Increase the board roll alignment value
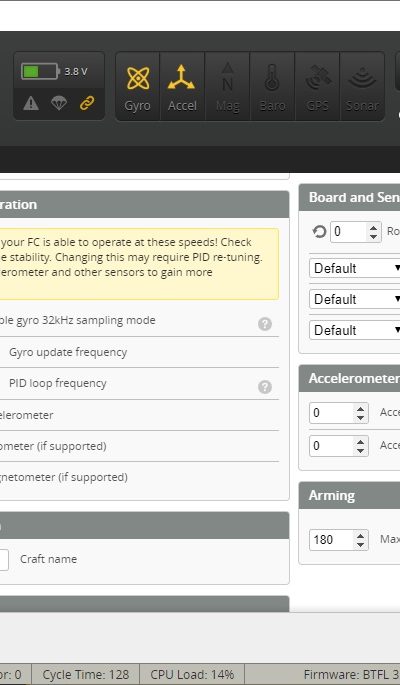 pyautogui.click(x=373, y=227)
